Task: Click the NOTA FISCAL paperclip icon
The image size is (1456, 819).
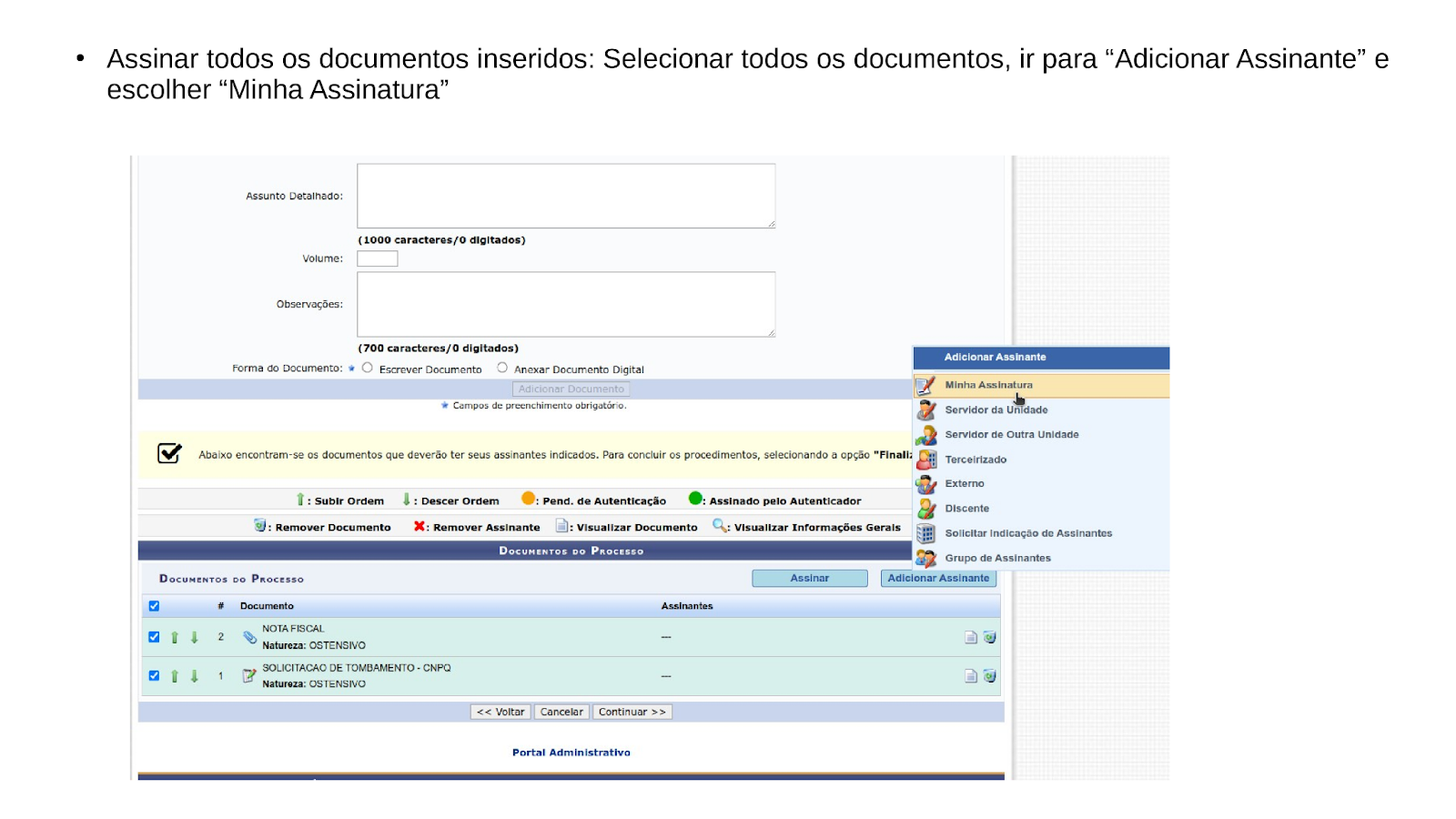Action: (x=249, y=637)
